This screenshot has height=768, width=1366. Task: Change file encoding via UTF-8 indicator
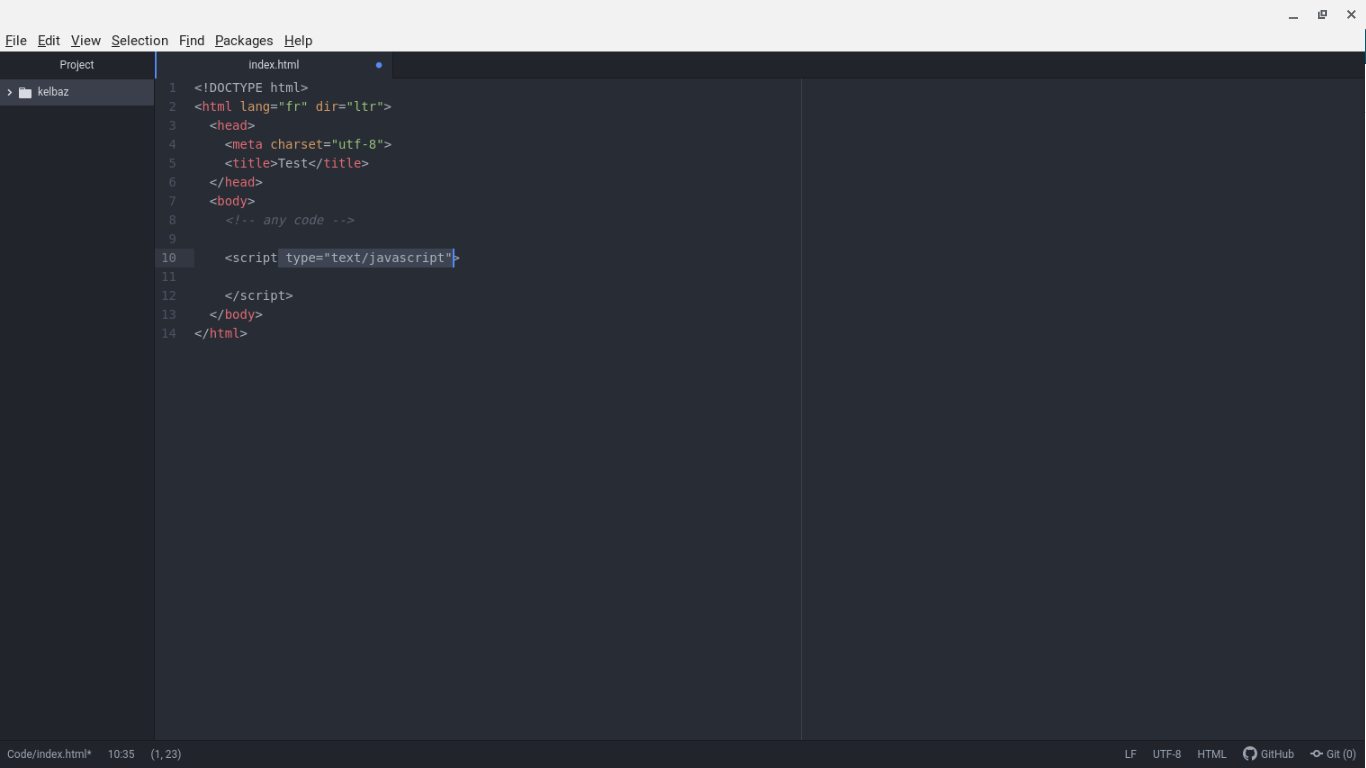click(x=1166, y=754)
